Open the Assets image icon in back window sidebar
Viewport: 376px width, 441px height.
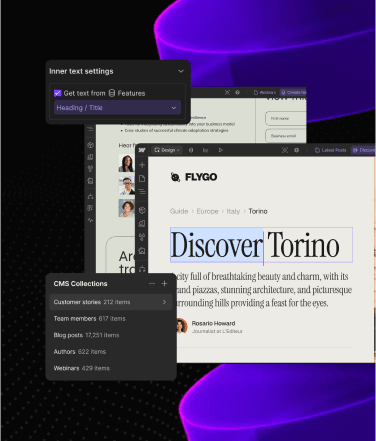pos(90,181)
